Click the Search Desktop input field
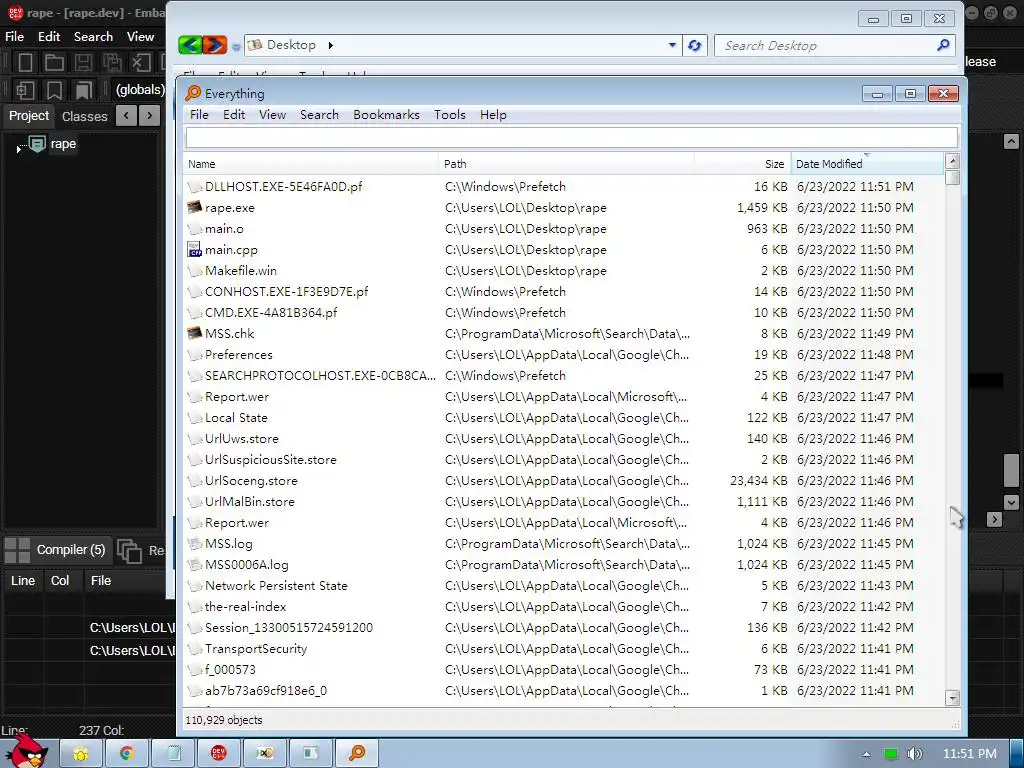This screenshot has width=1024, height=768. [x=827, y=45]
